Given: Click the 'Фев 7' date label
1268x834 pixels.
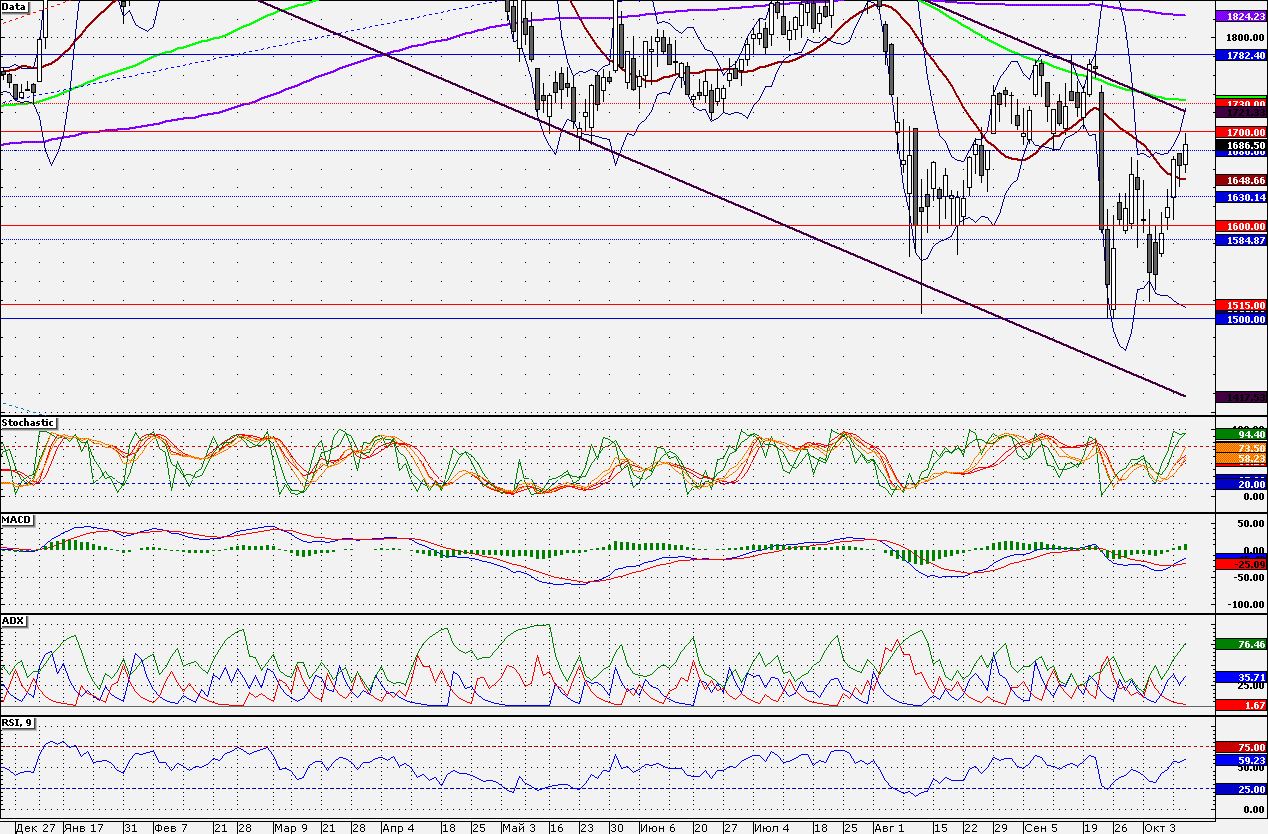Looking at the screenshot, I should pos(172,828).
